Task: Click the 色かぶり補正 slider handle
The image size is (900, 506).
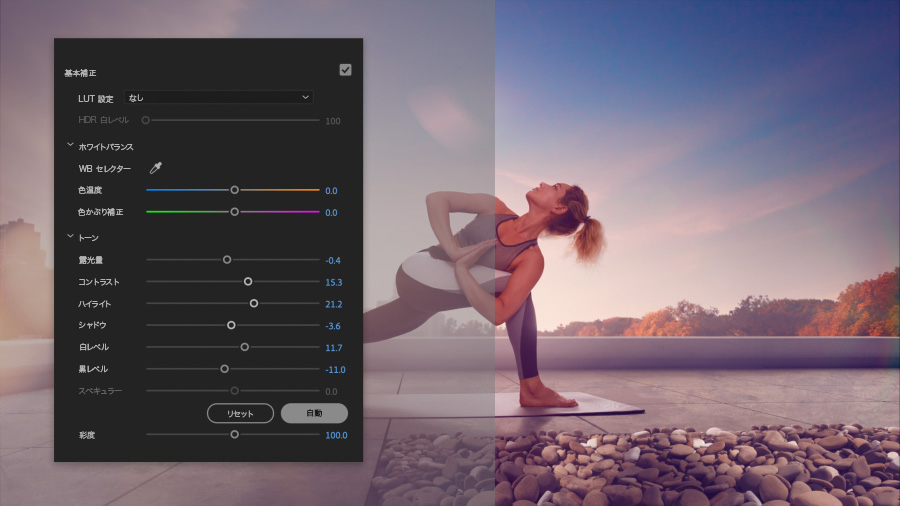Action: pyautogui.click(x=234, y=212)
